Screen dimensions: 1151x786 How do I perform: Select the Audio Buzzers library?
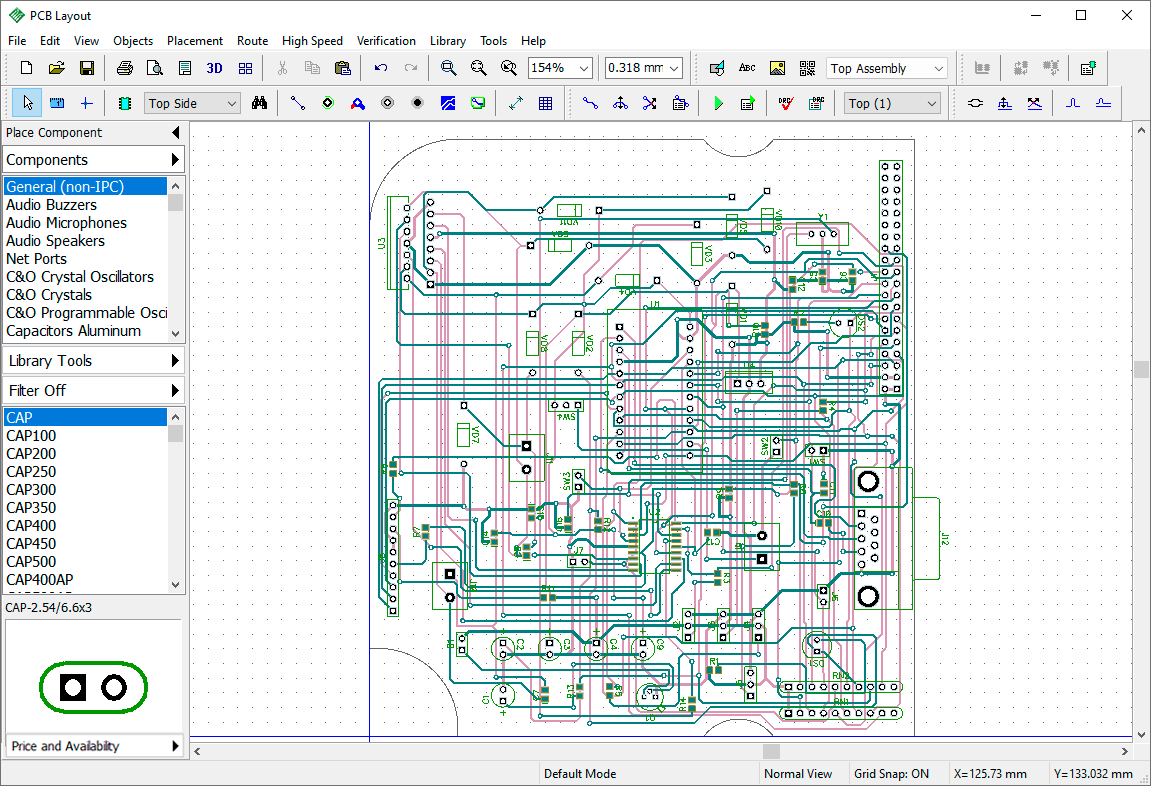click(85, 205)
